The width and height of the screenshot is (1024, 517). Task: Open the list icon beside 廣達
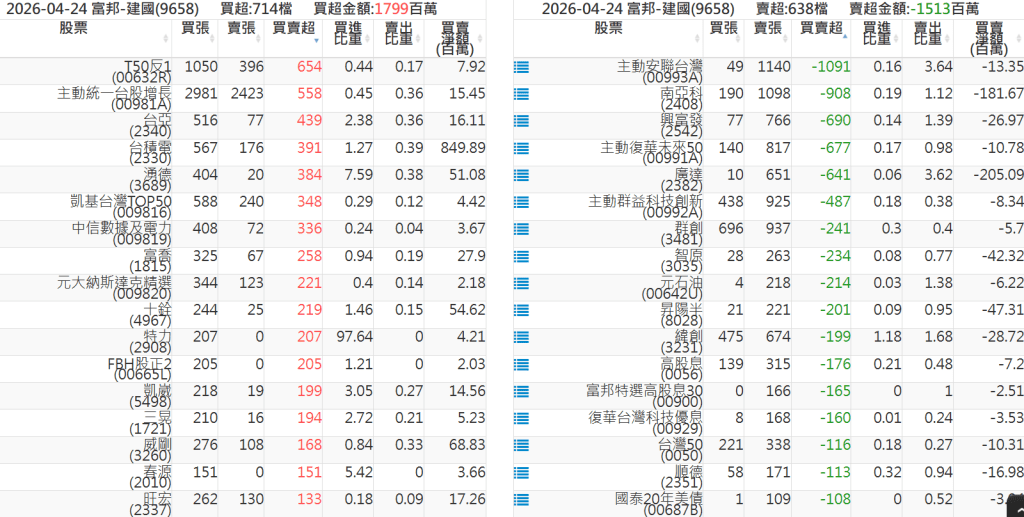click(521, 175)
